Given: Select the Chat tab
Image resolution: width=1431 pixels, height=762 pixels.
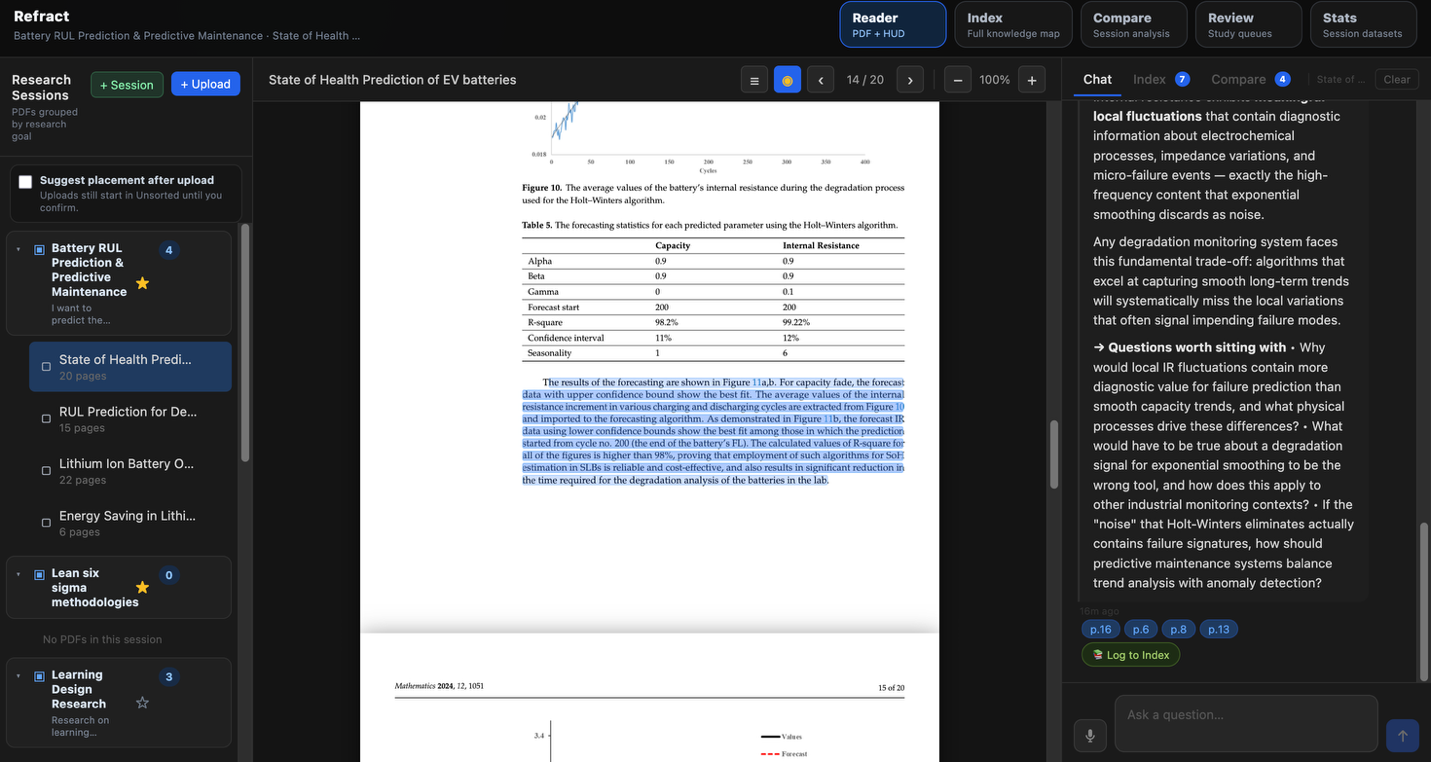Looking at the screenshot, I should (x=1097, y=79).
